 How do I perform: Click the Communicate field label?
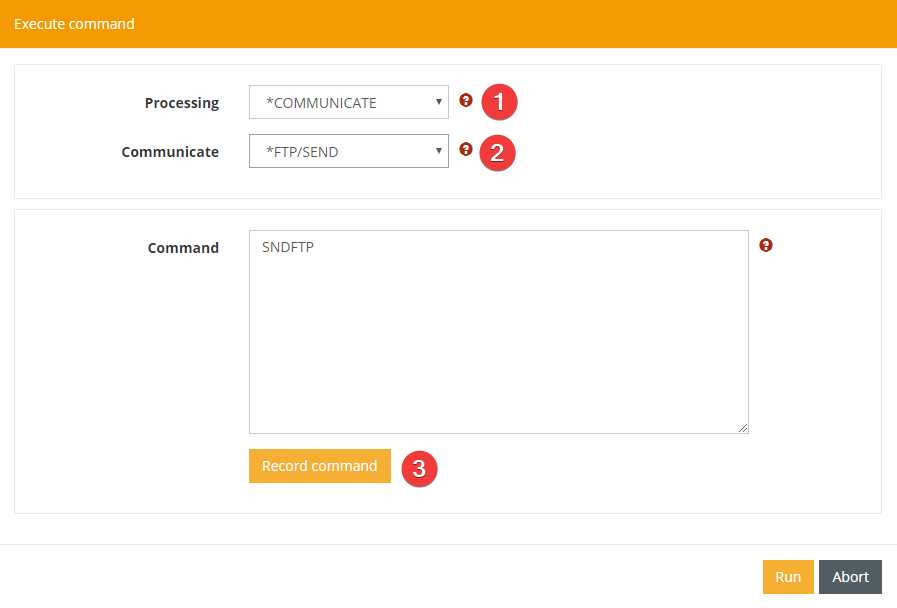[x=170, y=152]
